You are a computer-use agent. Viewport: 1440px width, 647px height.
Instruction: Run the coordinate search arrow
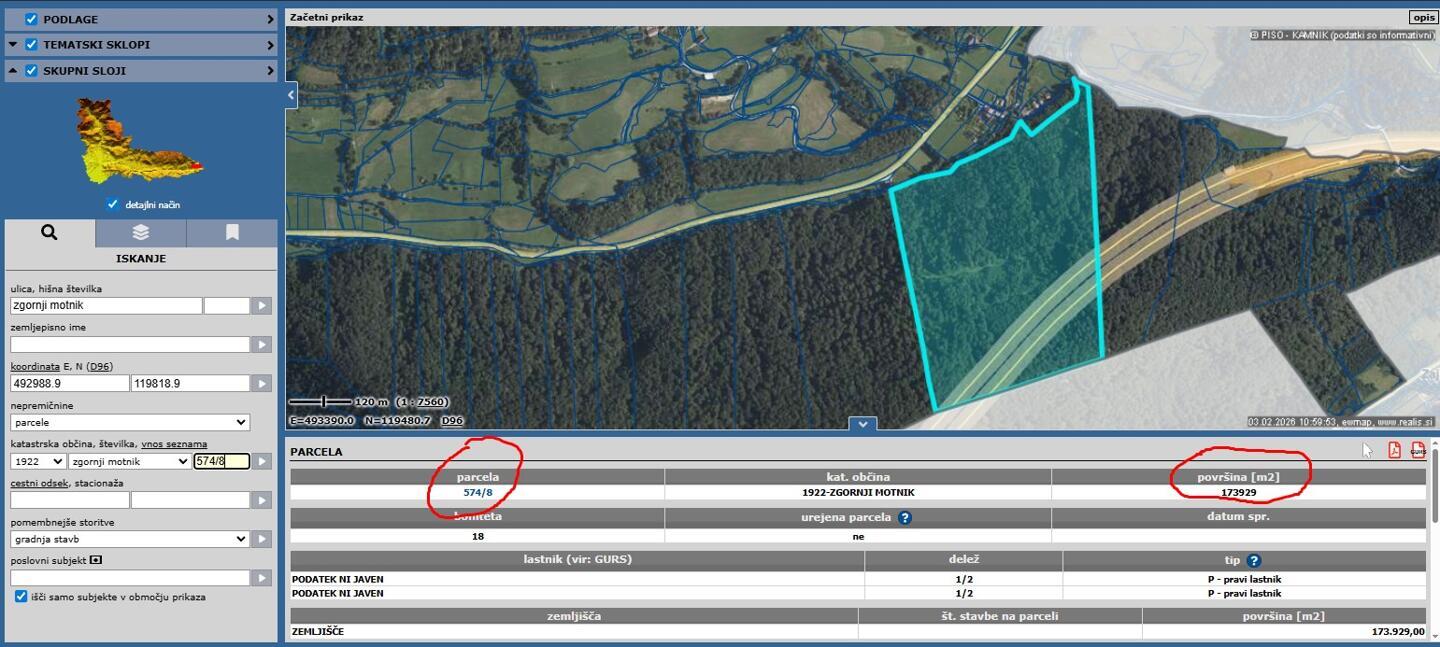[x=261, y=384]
